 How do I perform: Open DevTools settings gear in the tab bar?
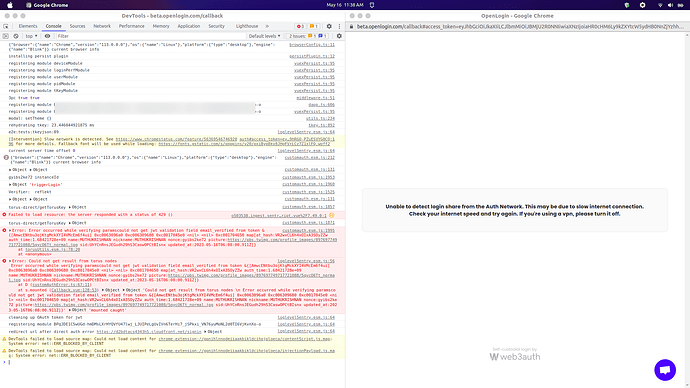click(x=329, y=26)
